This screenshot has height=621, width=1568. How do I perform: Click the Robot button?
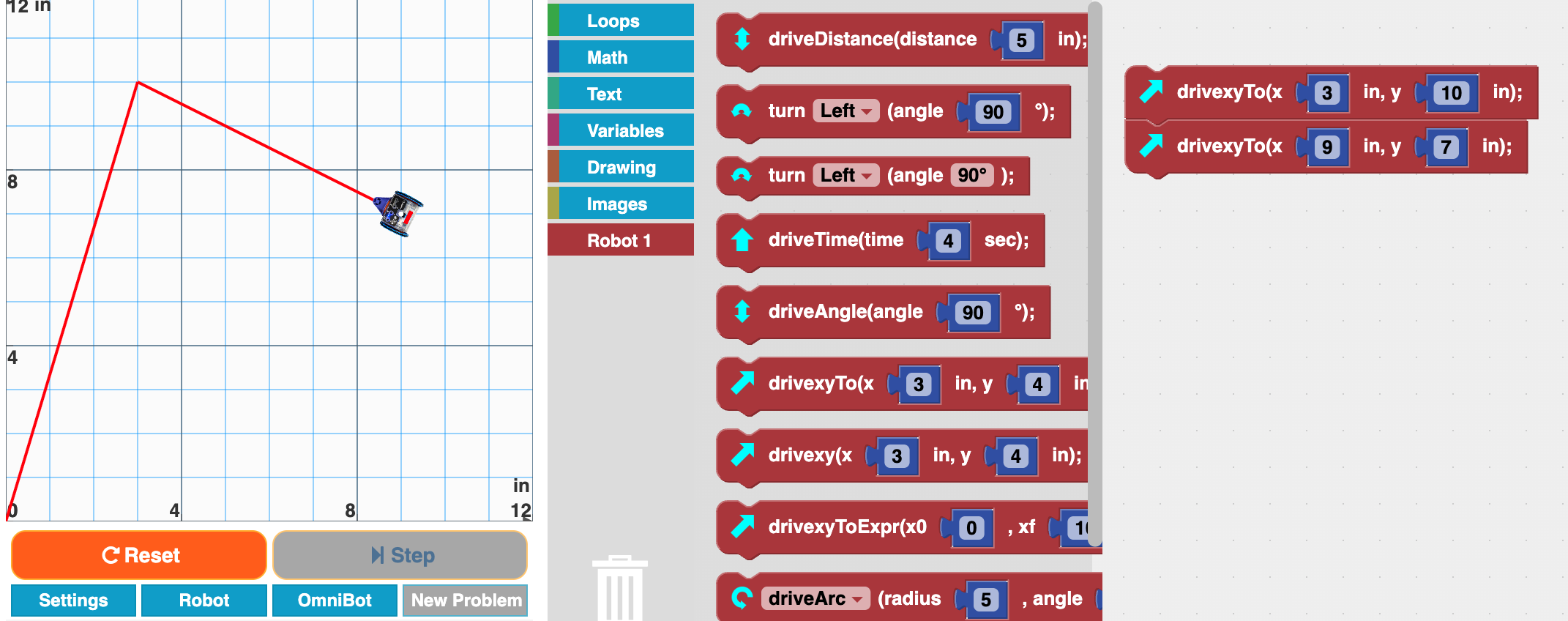point(204,600)
